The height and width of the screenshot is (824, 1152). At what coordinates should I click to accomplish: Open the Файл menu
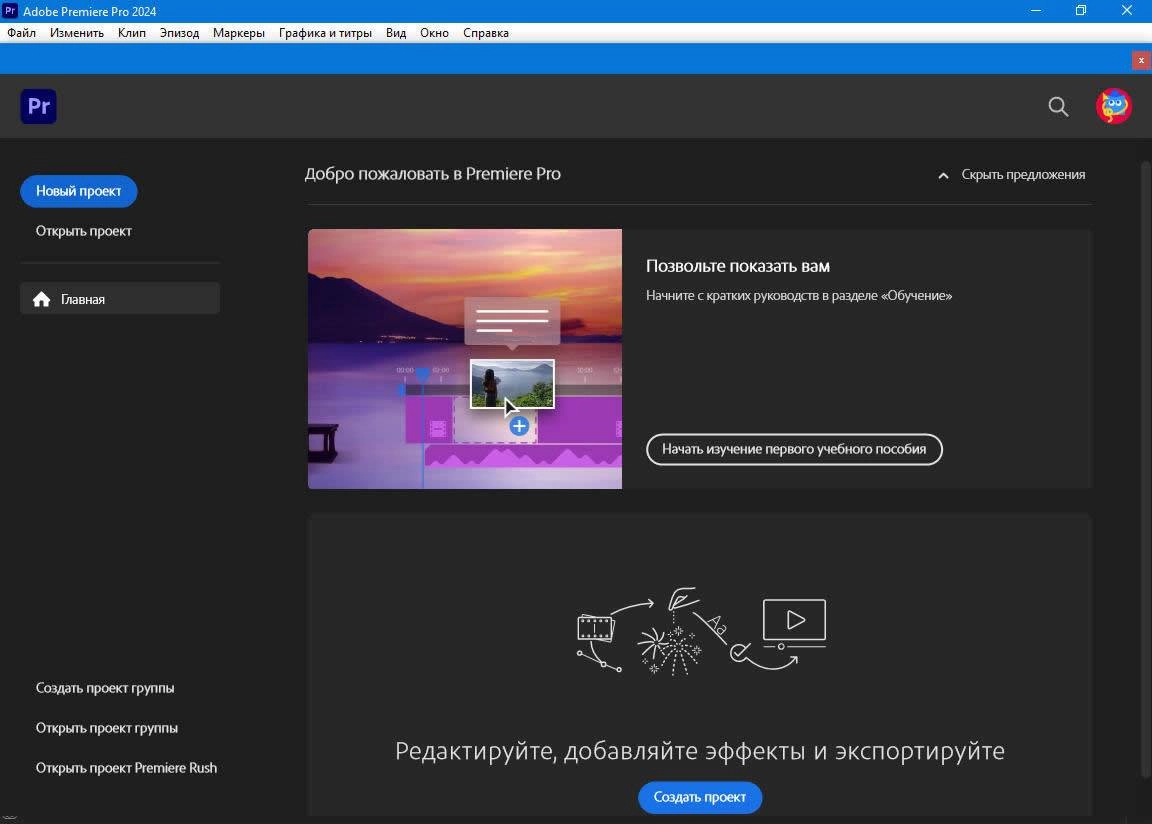[21, 33]
